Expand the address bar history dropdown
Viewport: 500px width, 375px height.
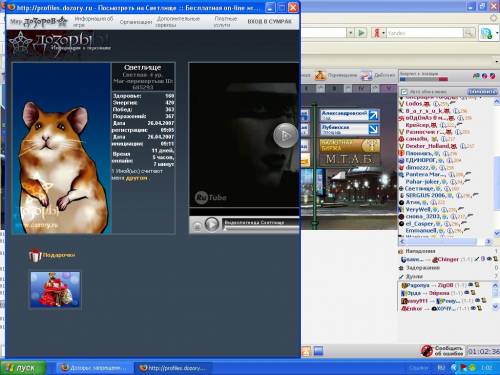point(350,33)
